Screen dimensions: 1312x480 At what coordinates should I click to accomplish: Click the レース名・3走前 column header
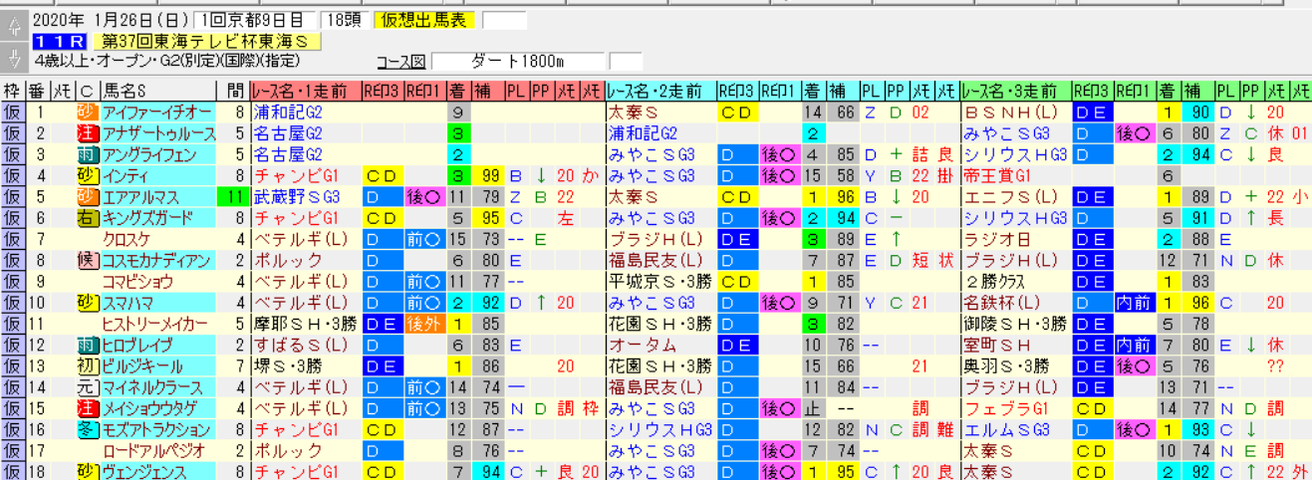tap(1016, 91)
